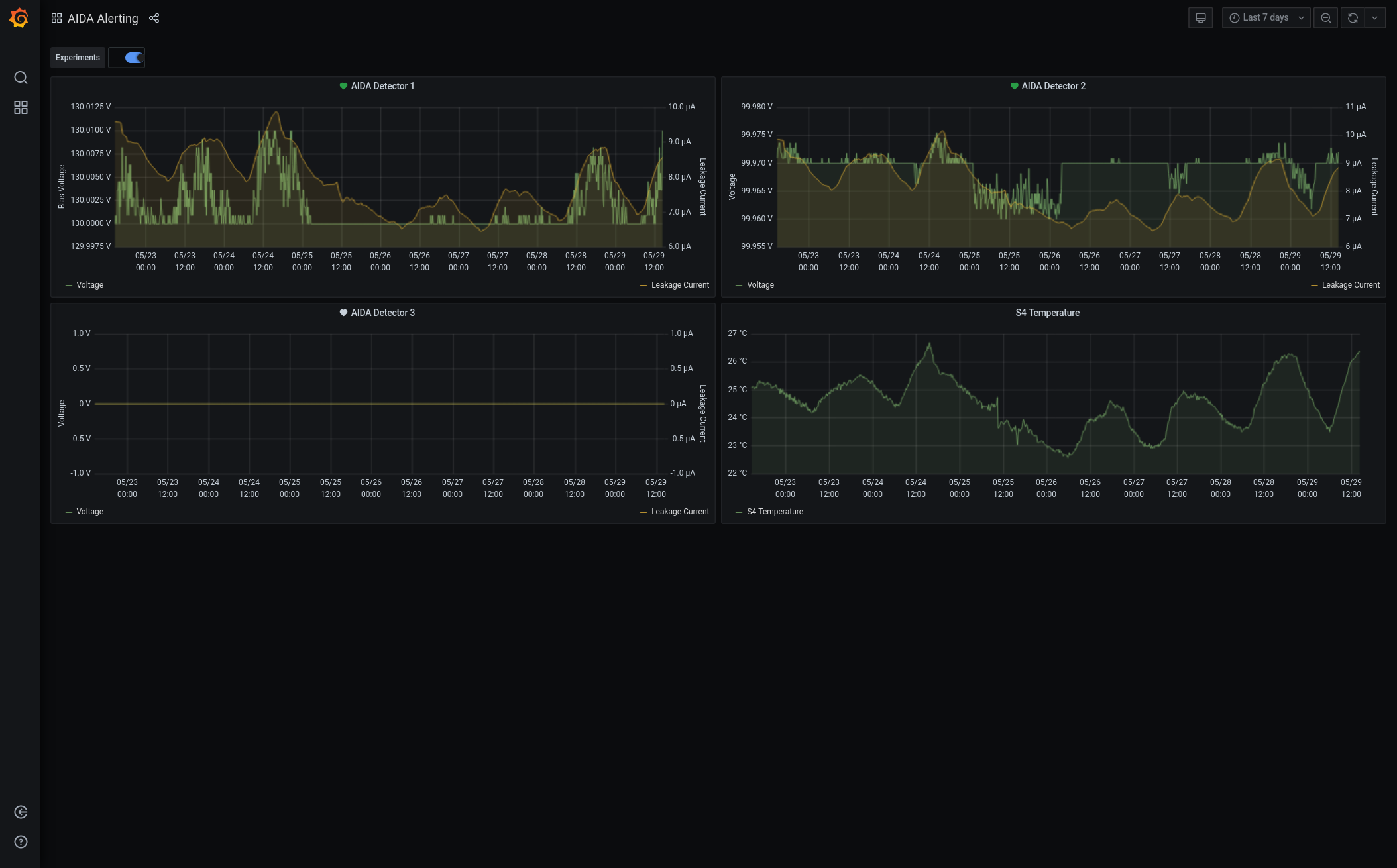This screenshot has height=868, width=1397.
Task: Open the S4 Temperature panel title menu
Action: point(1047,313)
